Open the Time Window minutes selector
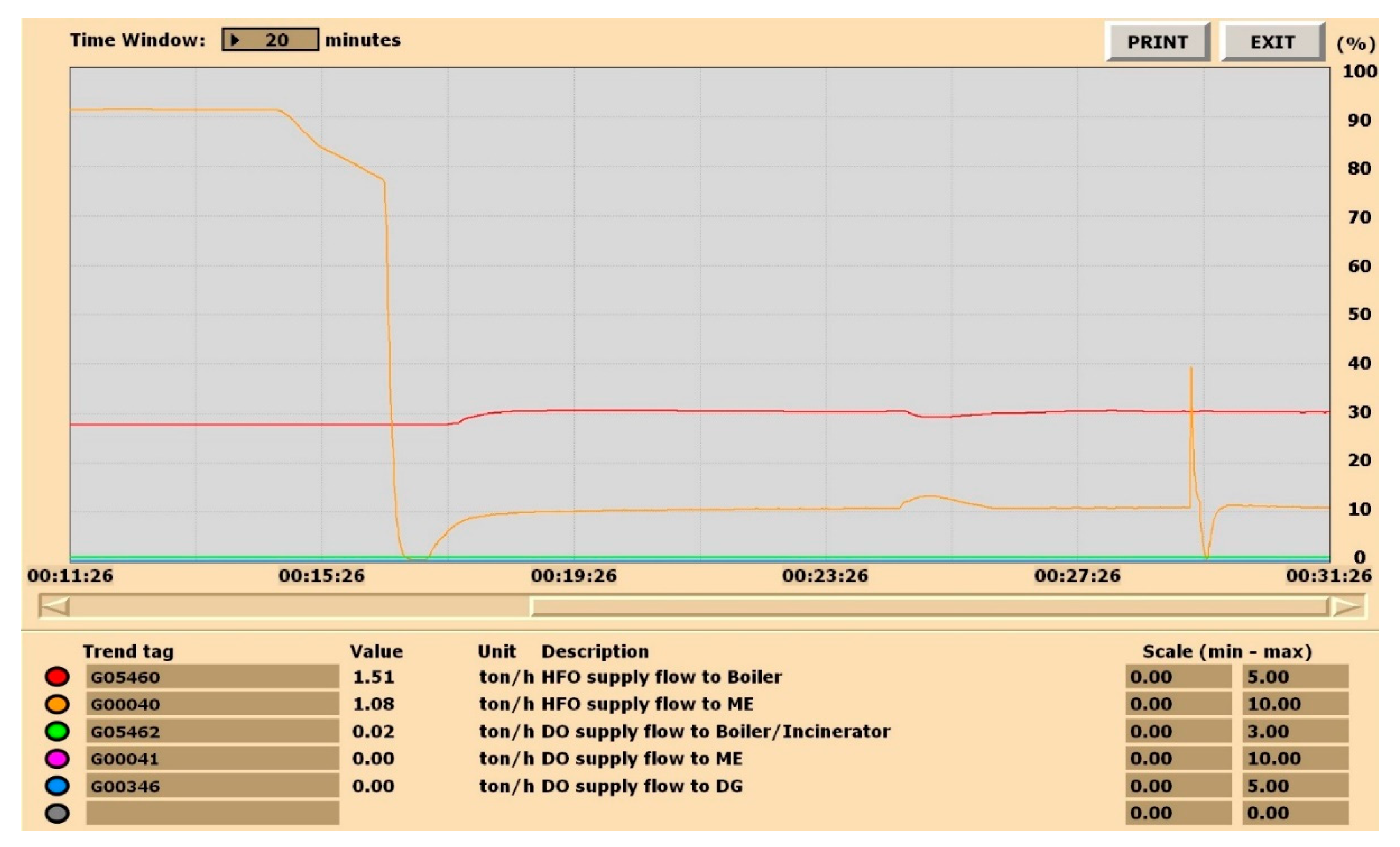The width and height of the screenshot is (1400, 847). [270, 40]
